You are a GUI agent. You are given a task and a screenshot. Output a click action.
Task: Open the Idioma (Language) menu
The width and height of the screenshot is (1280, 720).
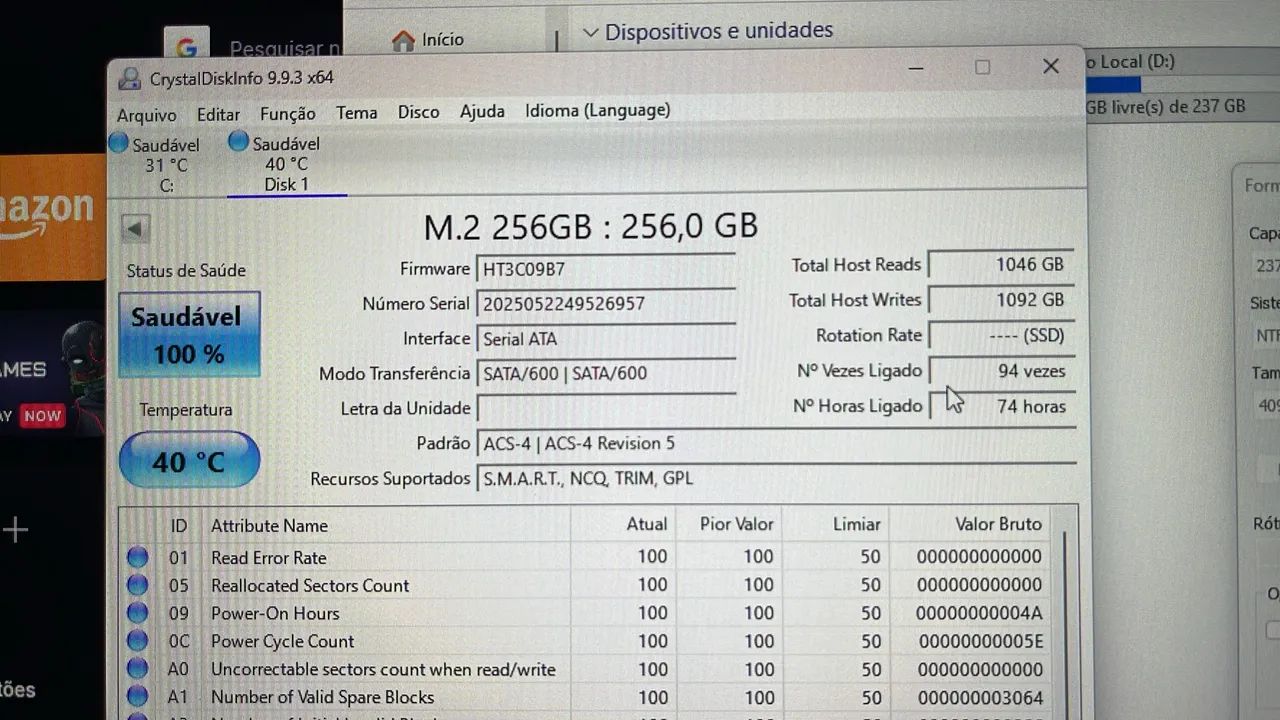598,110
